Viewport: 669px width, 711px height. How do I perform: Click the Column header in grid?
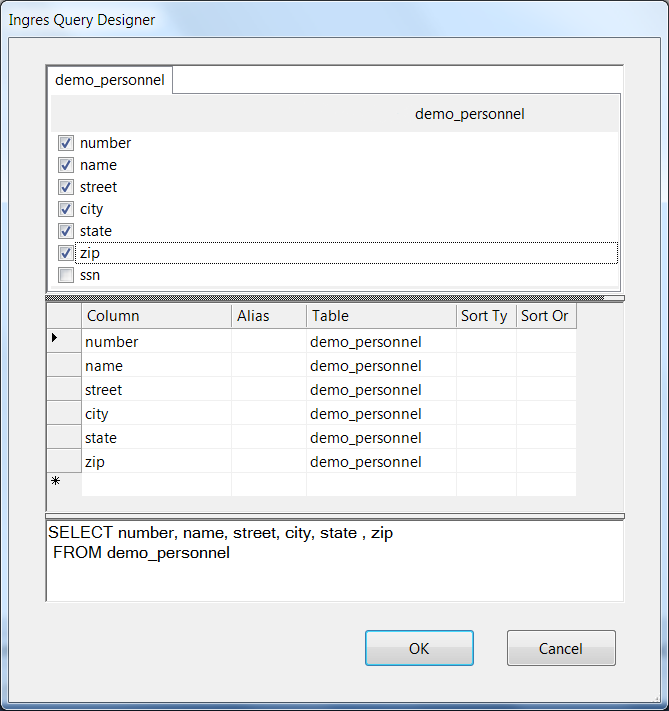point(156,316)
